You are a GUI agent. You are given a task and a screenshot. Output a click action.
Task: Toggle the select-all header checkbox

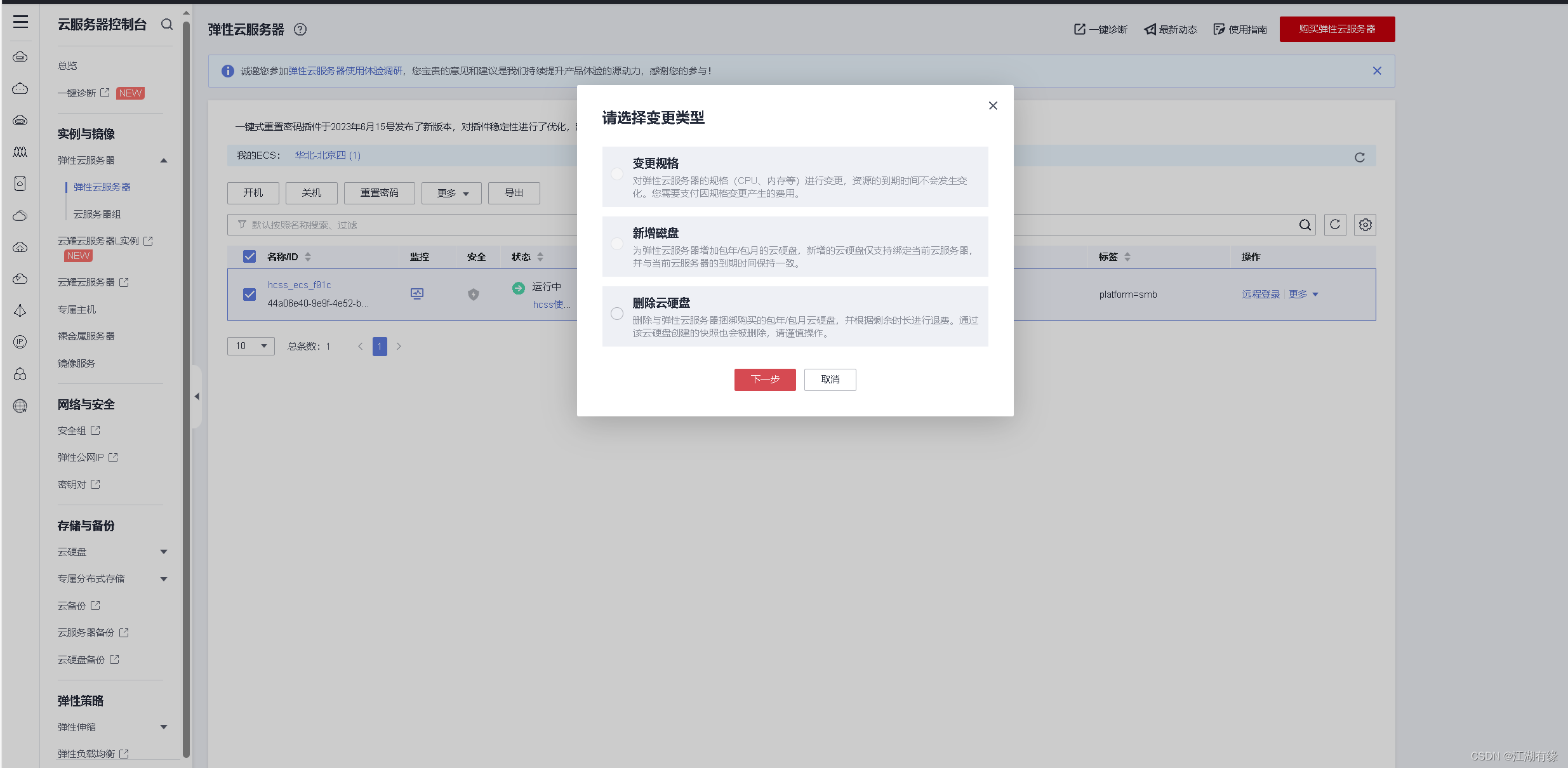[249, 256]
